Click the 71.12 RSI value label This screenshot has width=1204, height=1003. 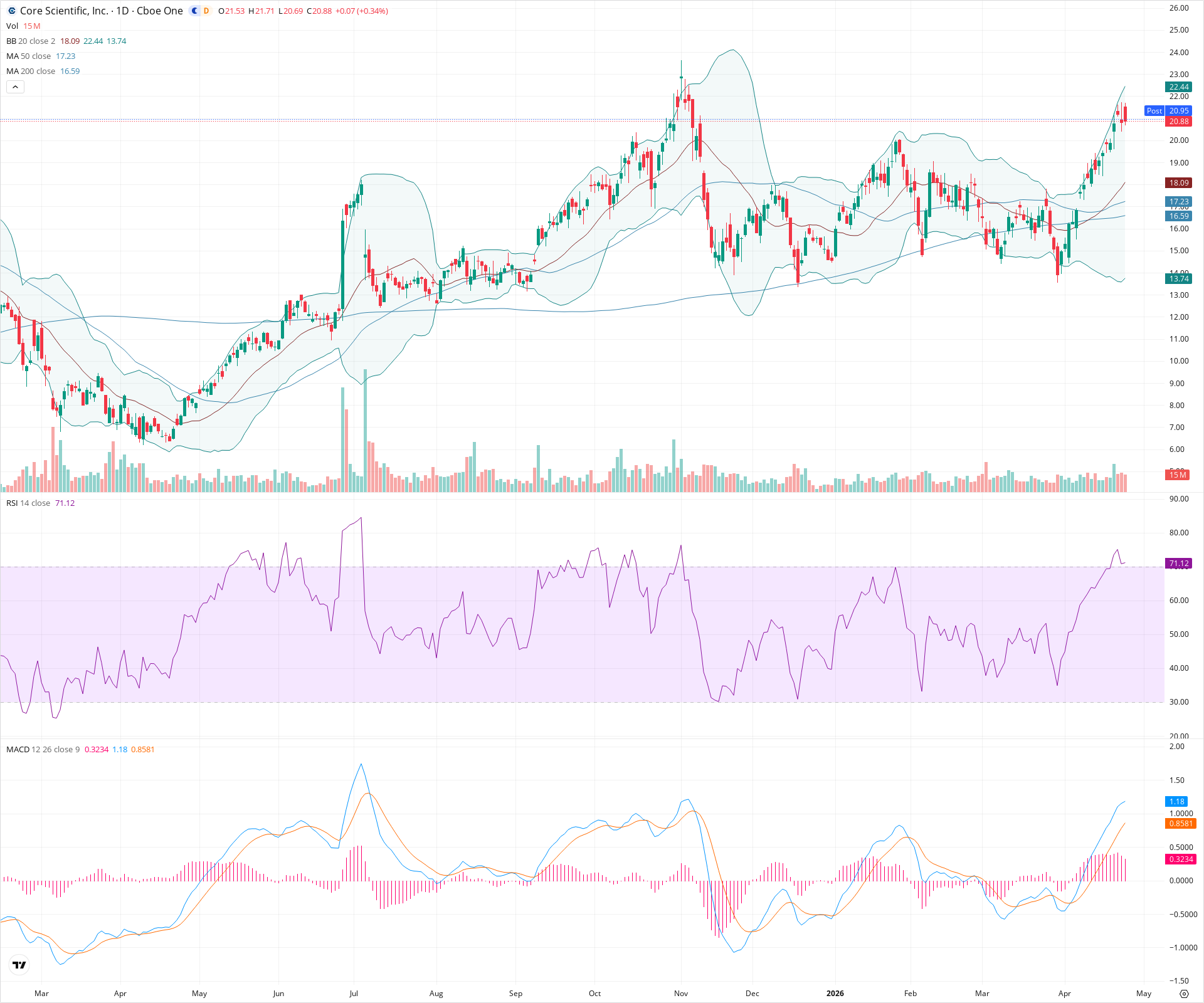point(1179,563)
